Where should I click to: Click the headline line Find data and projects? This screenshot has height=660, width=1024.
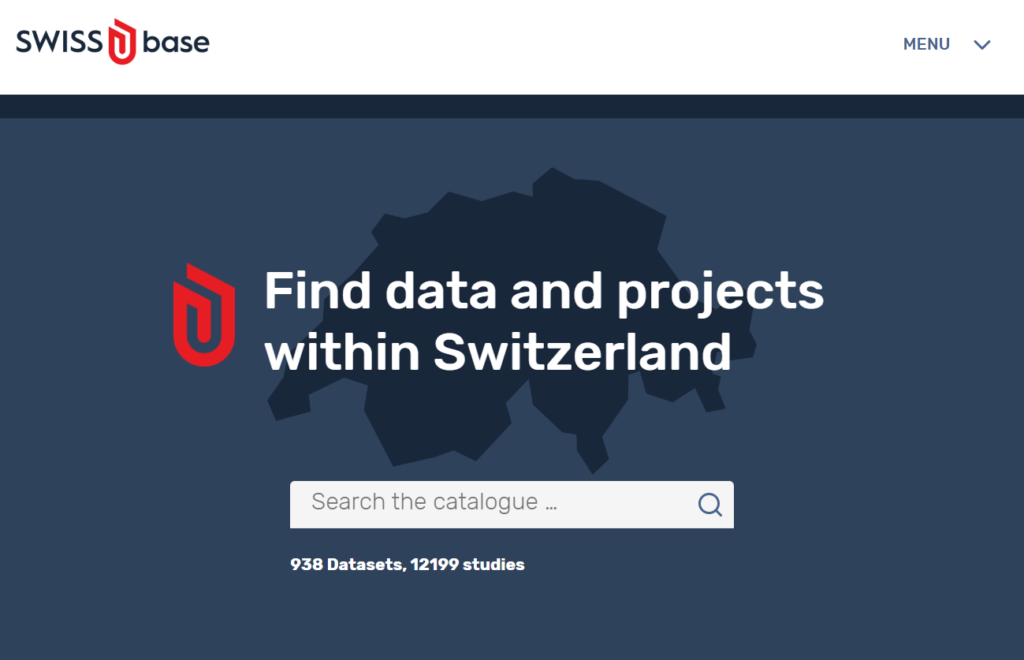[x=544, y=293]
